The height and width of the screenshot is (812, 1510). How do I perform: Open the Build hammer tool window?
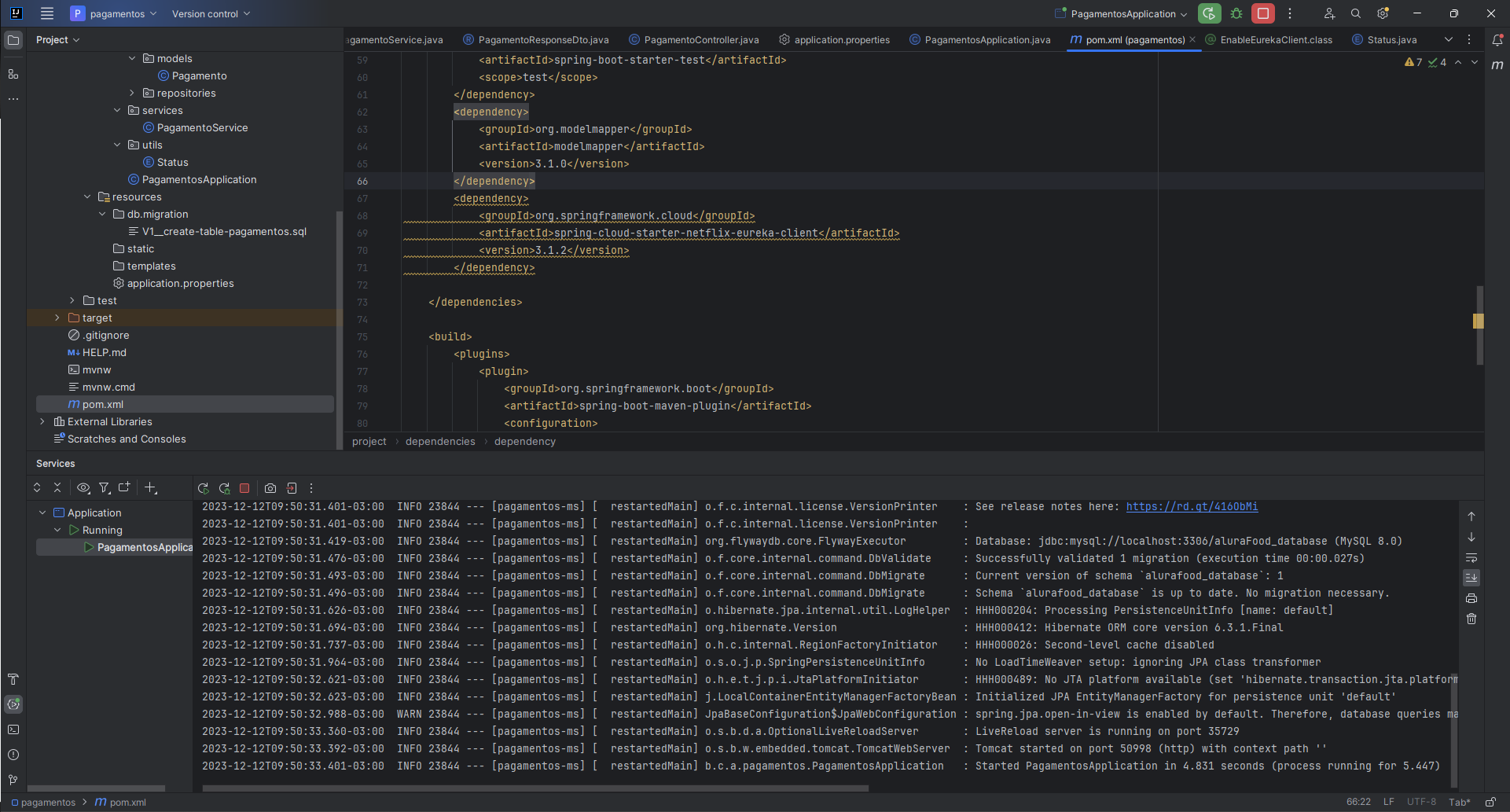[13, 679]
